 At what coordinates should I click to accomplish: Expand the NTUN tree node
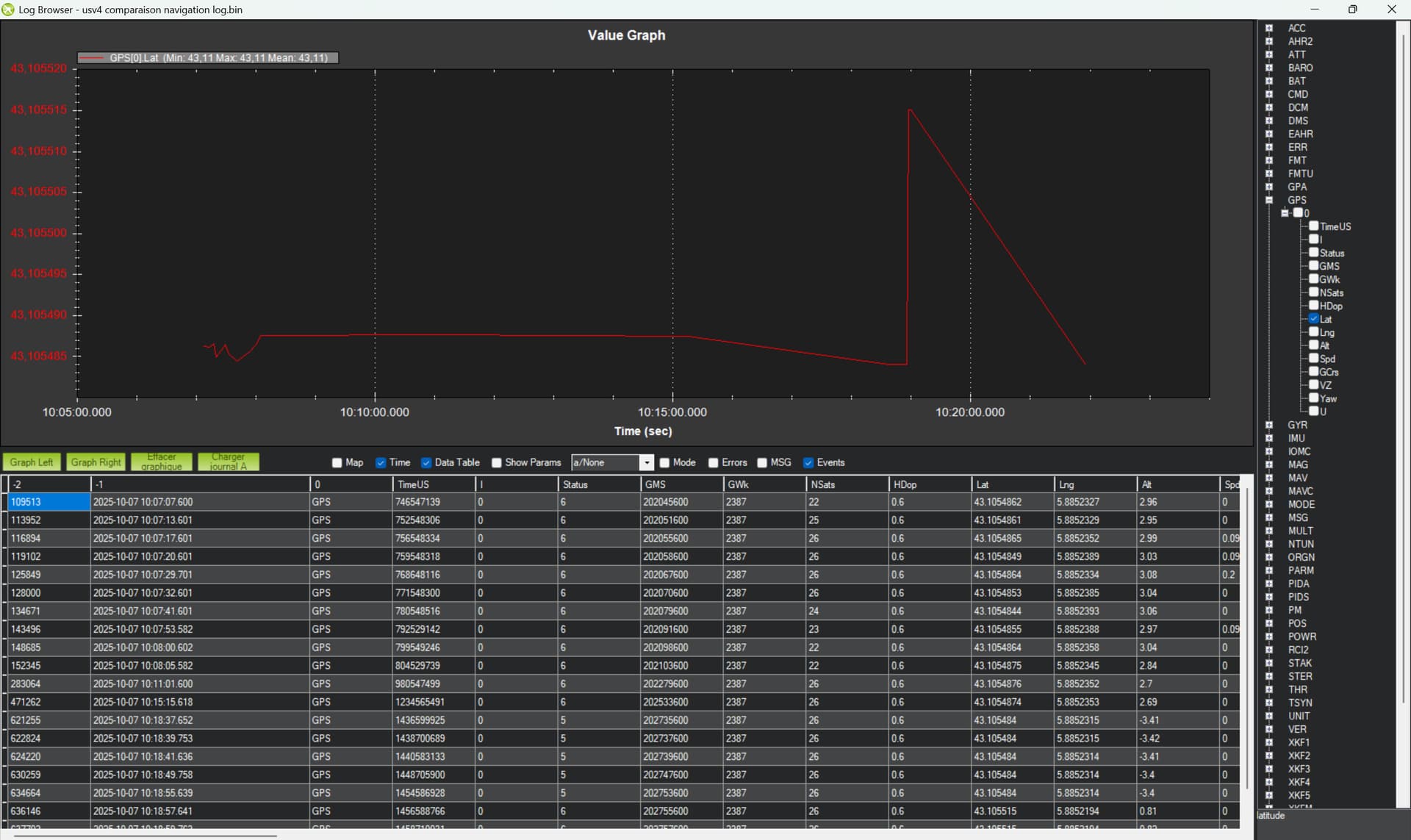1269,544
